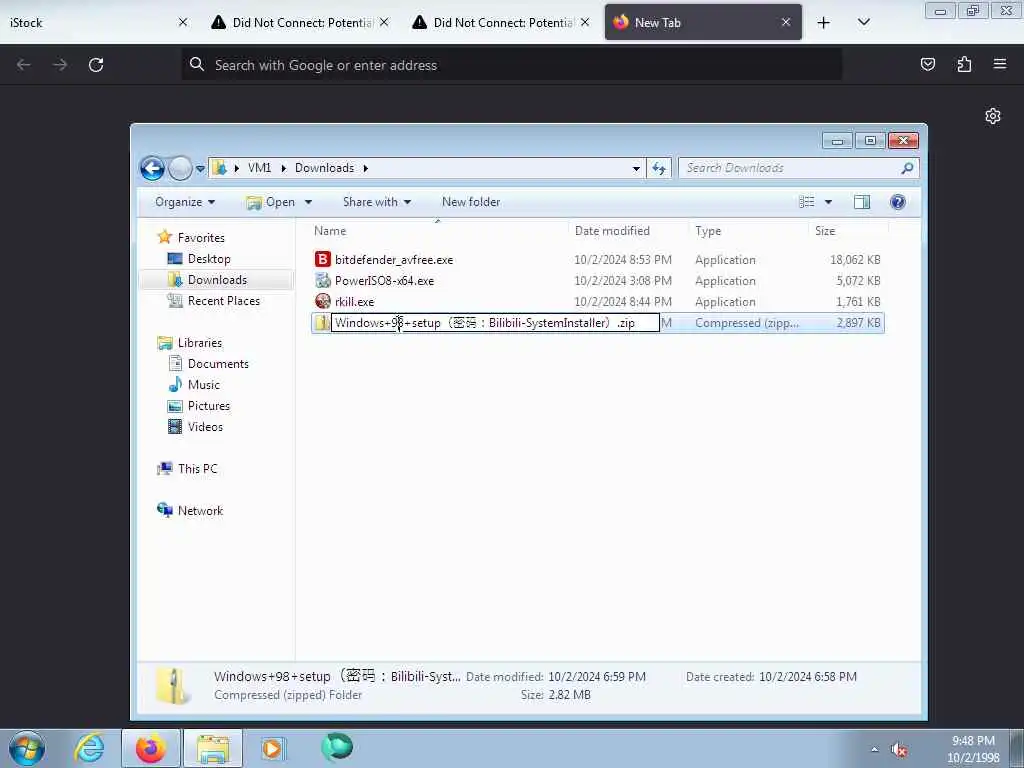Viewport: 1024px width, 768px height.
Task: Sort files by the Name column header
Action: pyautogui.click(x=438, y=231)
